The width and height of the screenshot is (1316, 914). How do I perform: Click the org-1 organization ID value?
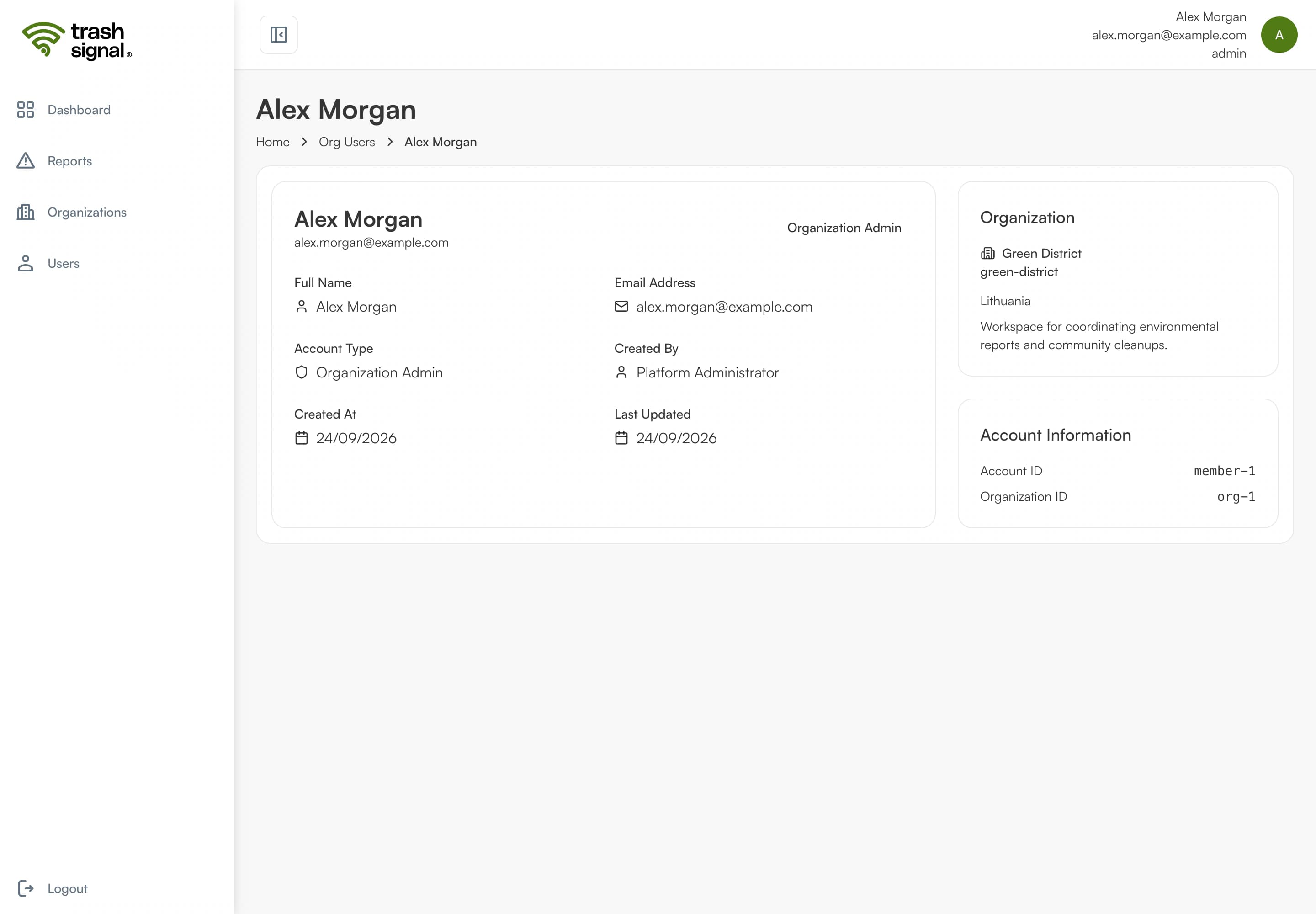1236,496
